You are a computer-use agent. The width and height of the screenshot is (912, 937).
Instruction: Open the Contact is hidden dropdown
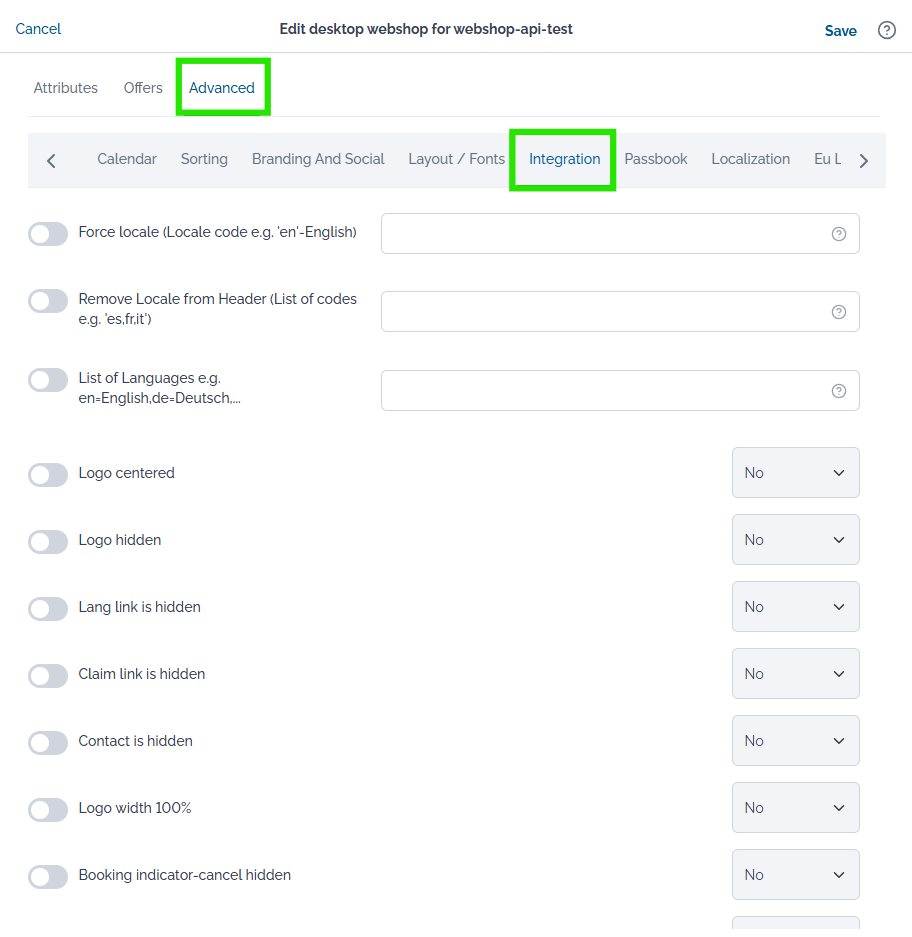(x=795, y=740)
